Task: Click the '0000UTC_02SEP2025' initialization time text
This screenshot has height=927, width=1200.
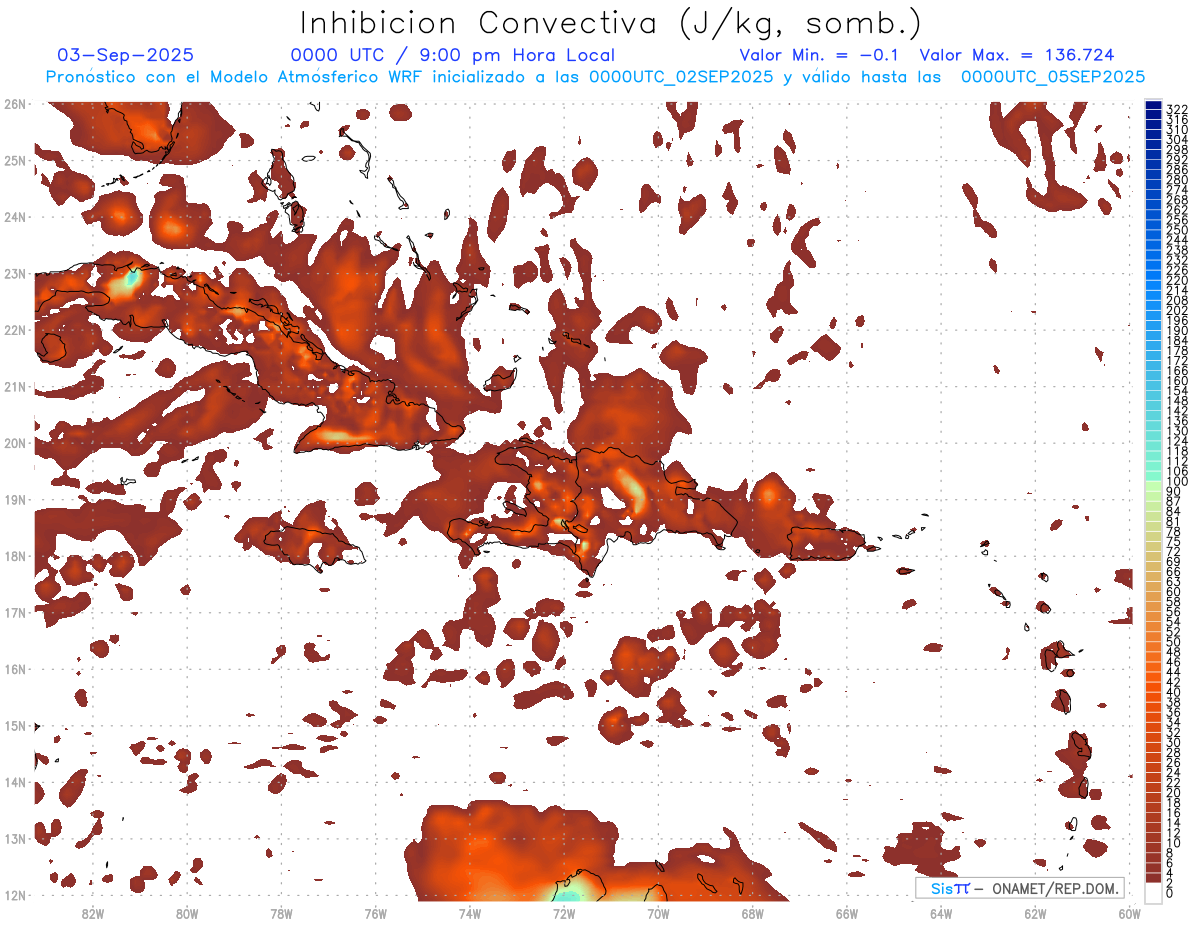Action: click(681, 76)
